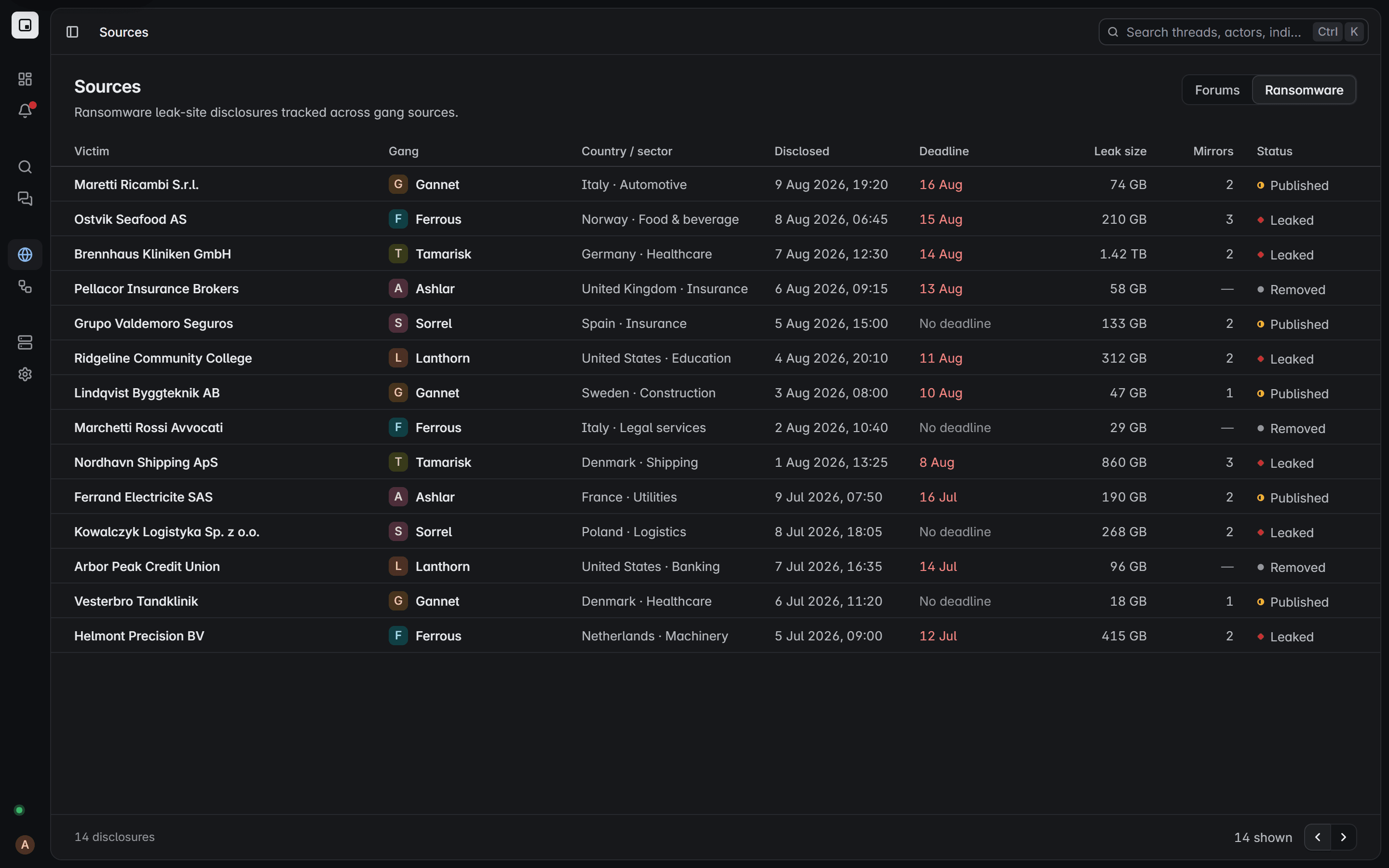Click the Status column header

pos(1274,151)
